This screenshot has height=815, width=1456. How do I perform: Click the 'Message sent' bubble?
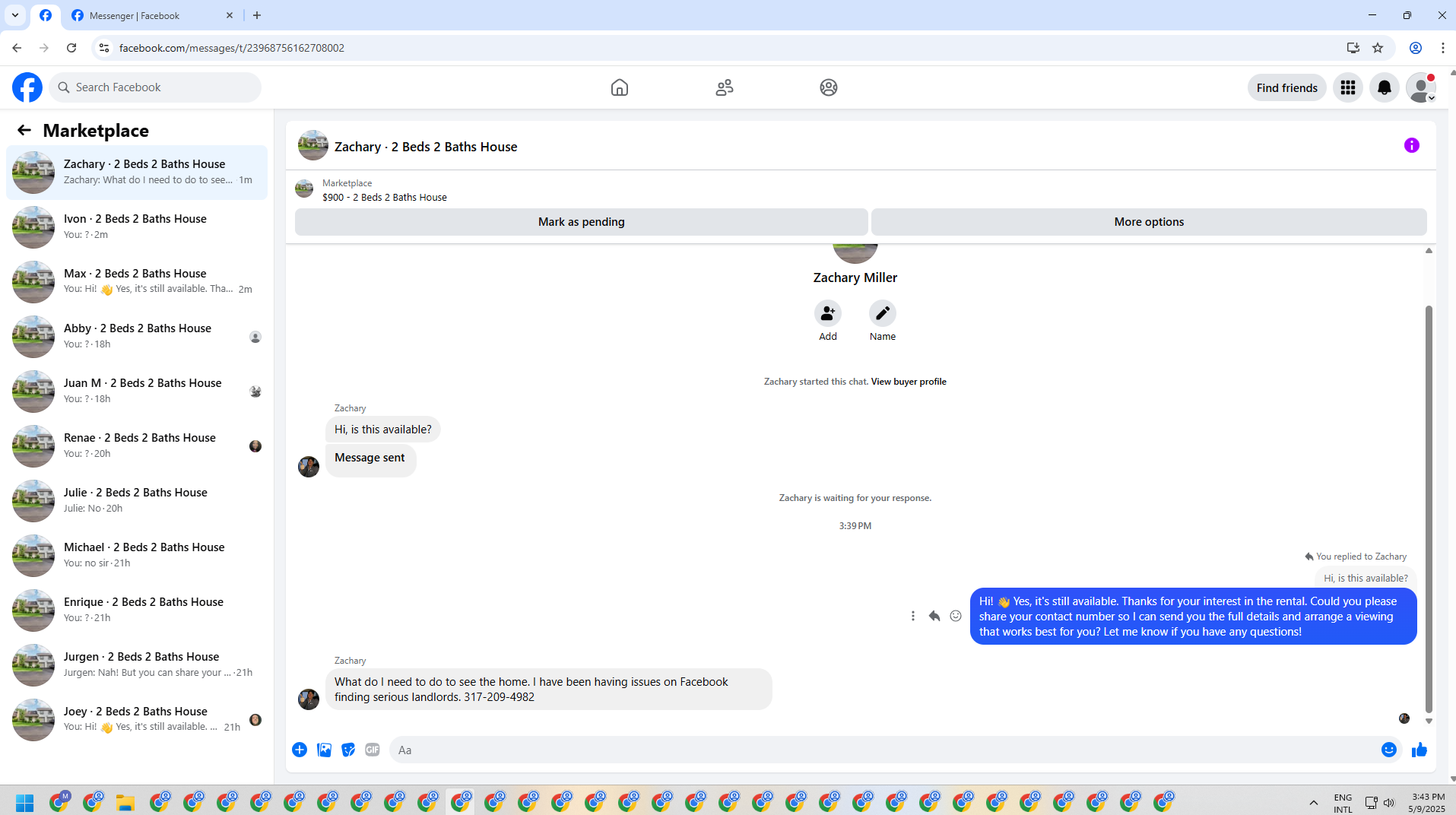pyautogui.click(x=370, y=459)
